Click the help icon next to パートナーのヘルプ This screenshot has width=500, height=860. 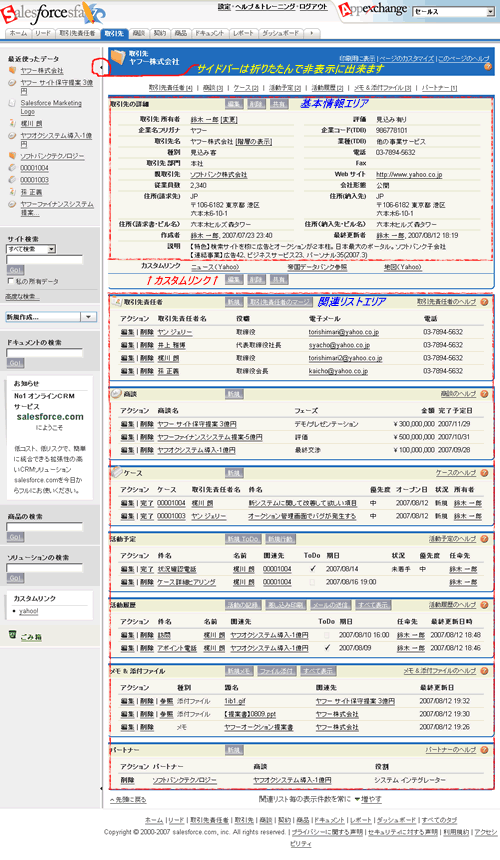click(484, 750)
